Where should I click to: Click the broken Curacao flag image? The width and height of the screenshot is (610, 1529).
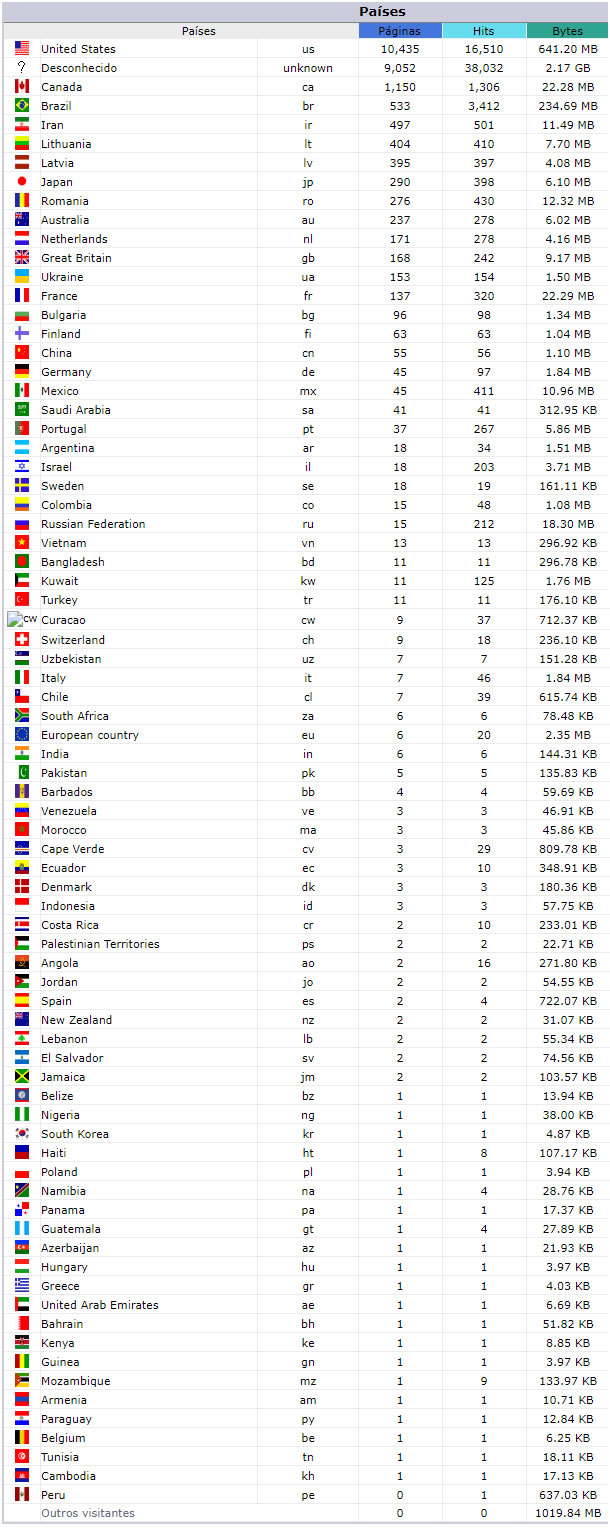click(x=22, y=620)
